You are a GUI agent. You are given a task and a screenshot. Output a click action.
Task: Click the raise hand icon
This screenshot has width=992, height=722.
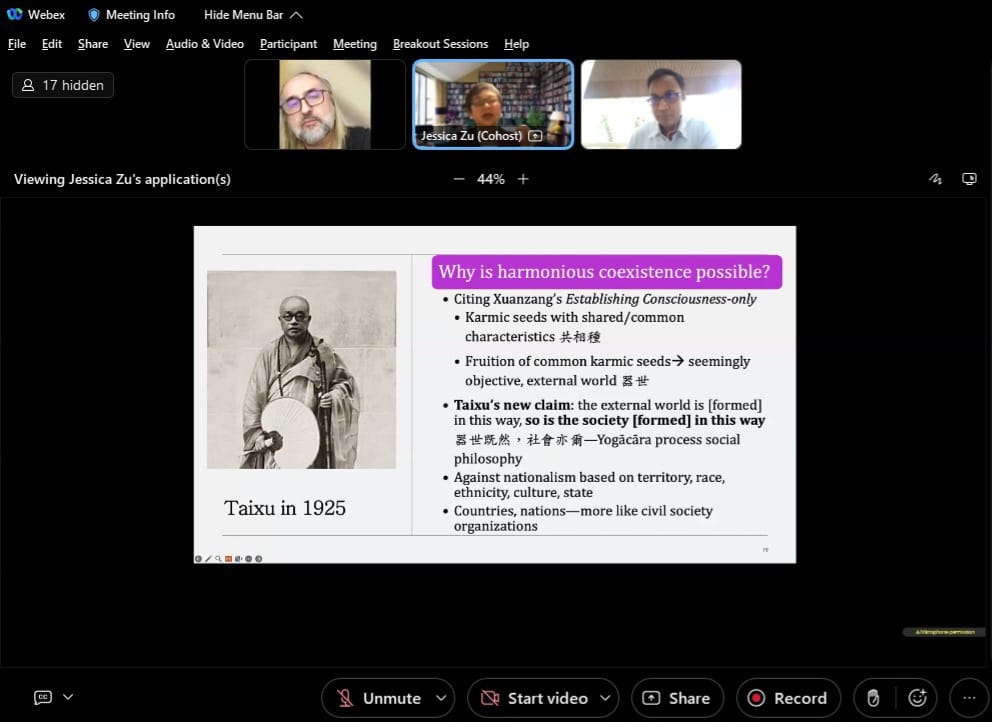(873, 698)
